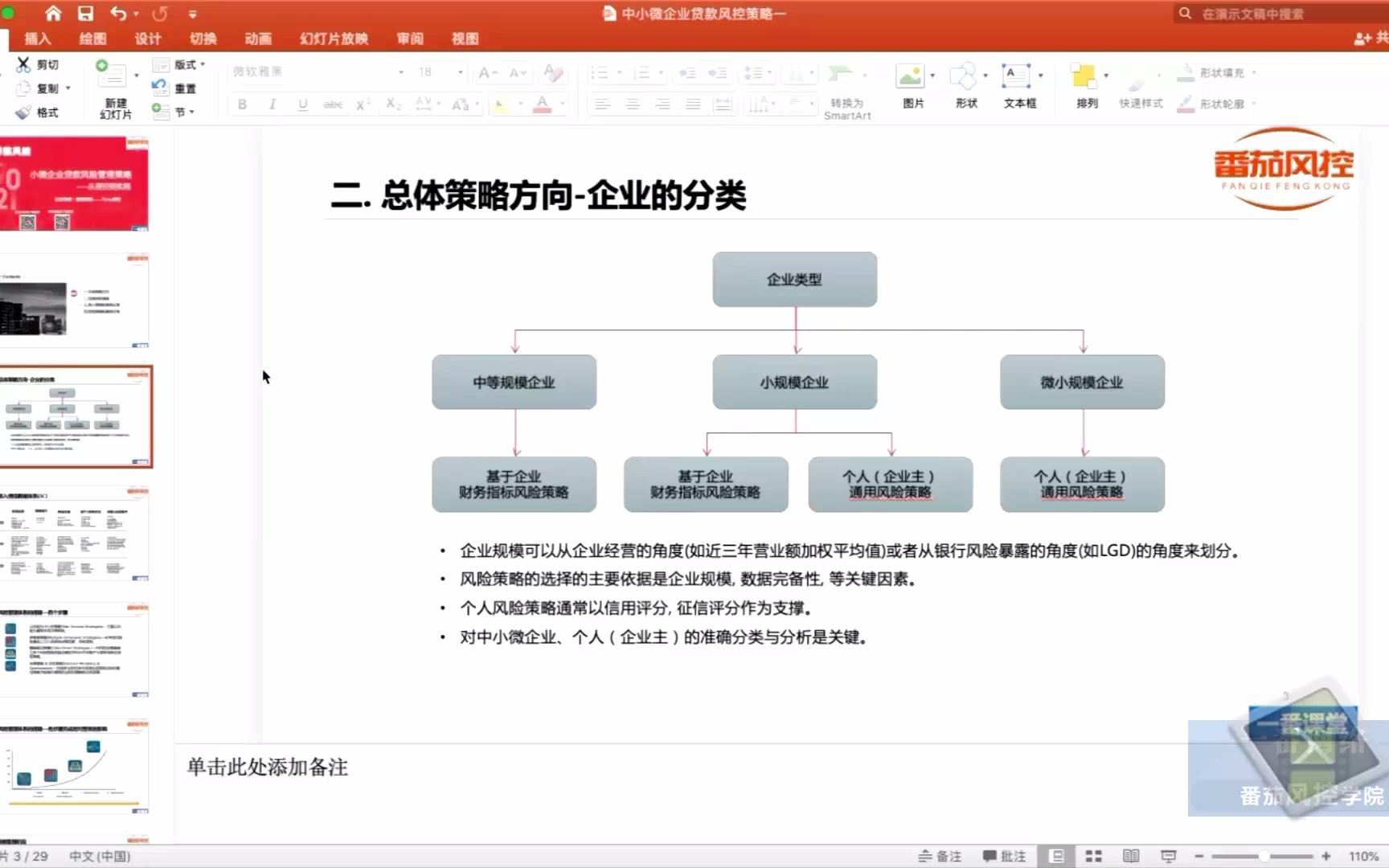Switch to the 绘图 (Draw) tab
The image size is (1389, 868).
pos(92,39)
